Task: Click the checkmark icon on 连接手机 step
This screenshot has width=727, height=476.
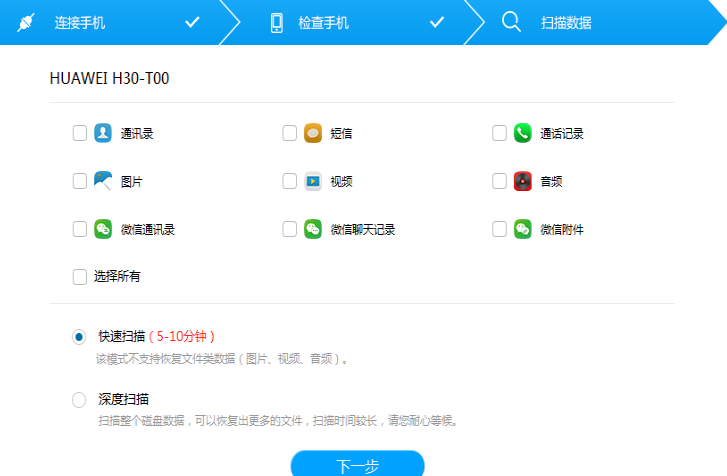Action: (192, 22)
